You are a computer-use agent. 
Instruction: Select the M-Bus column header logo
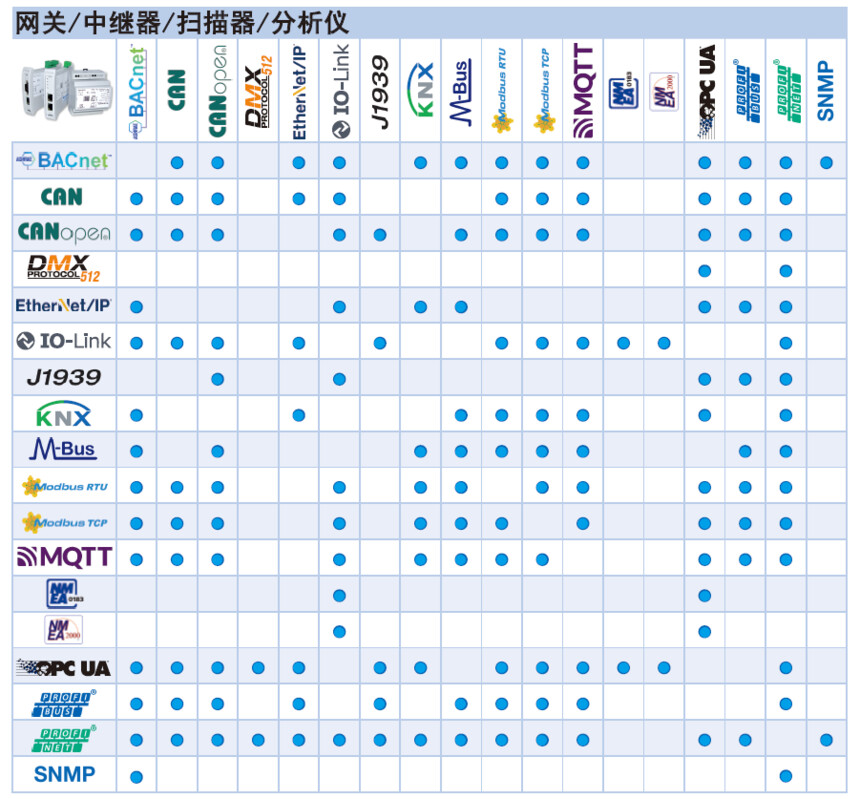click(461, 93)
